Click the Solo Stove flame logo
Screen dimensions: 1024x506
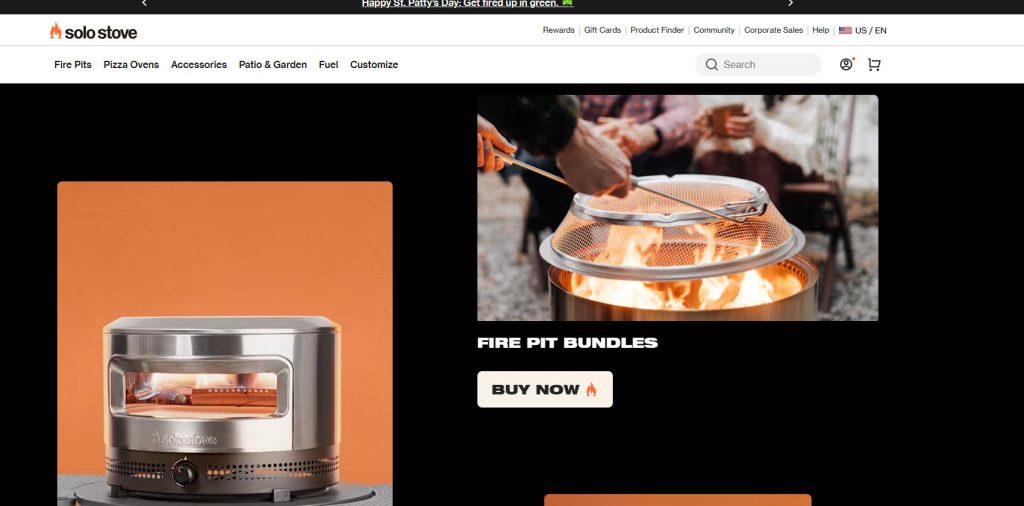pos(56,31)
